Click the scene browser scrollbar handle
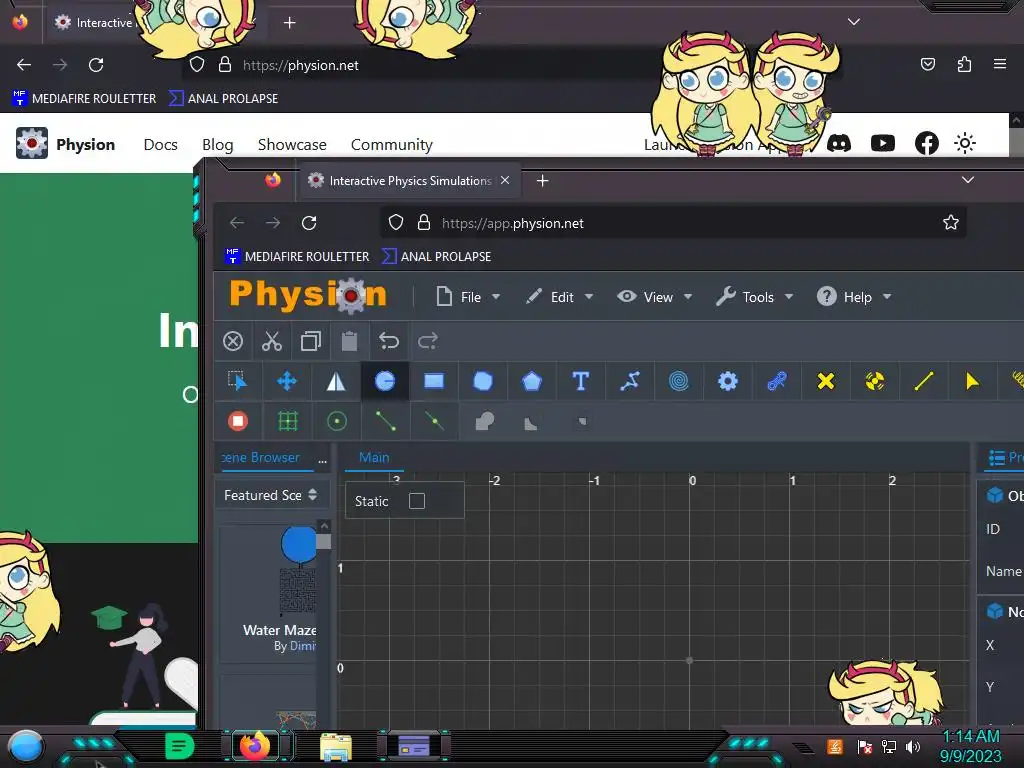The image size is (1024, 768). click(324, 541)
